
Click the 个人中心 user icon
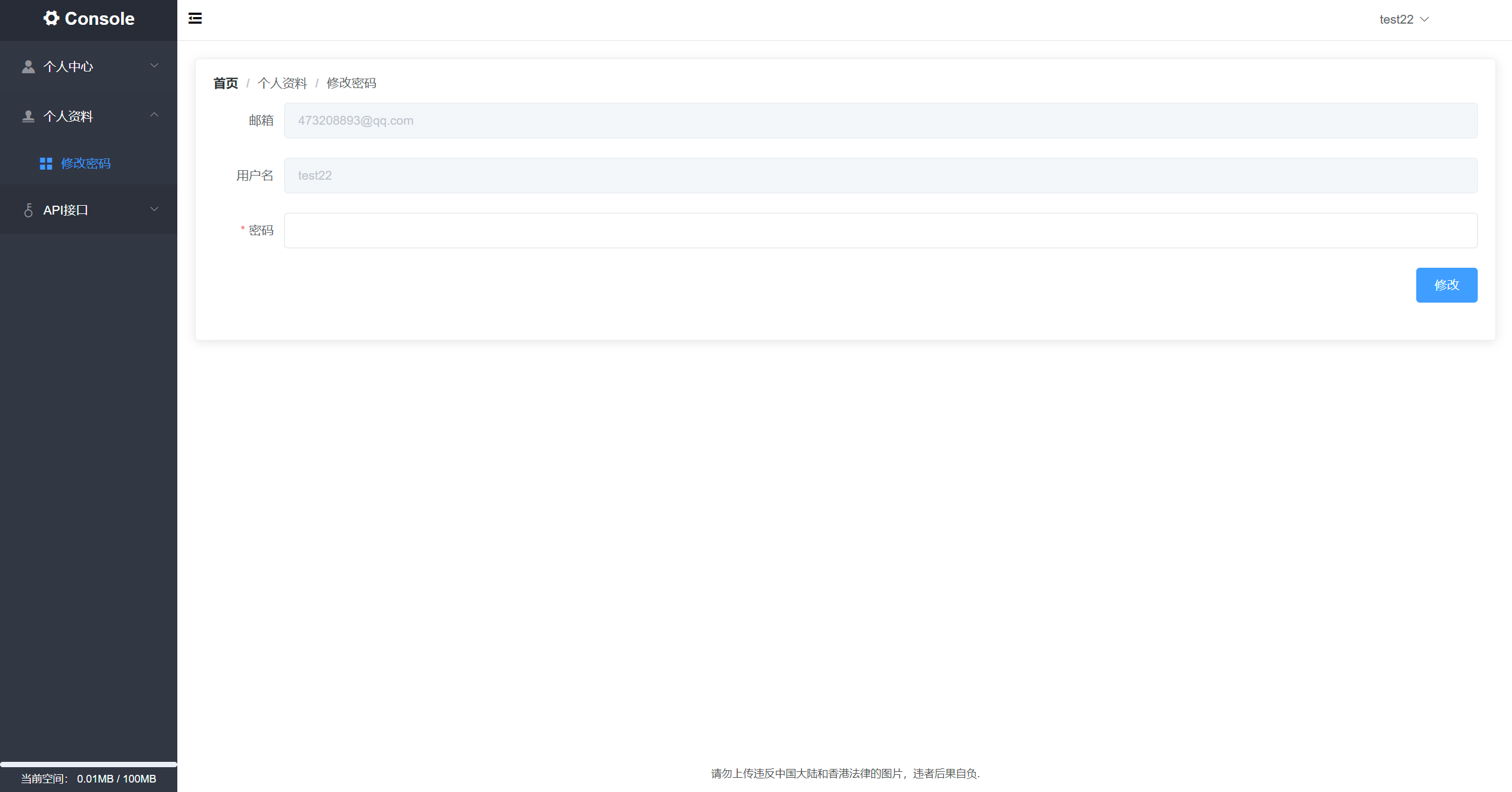[28, 66]
